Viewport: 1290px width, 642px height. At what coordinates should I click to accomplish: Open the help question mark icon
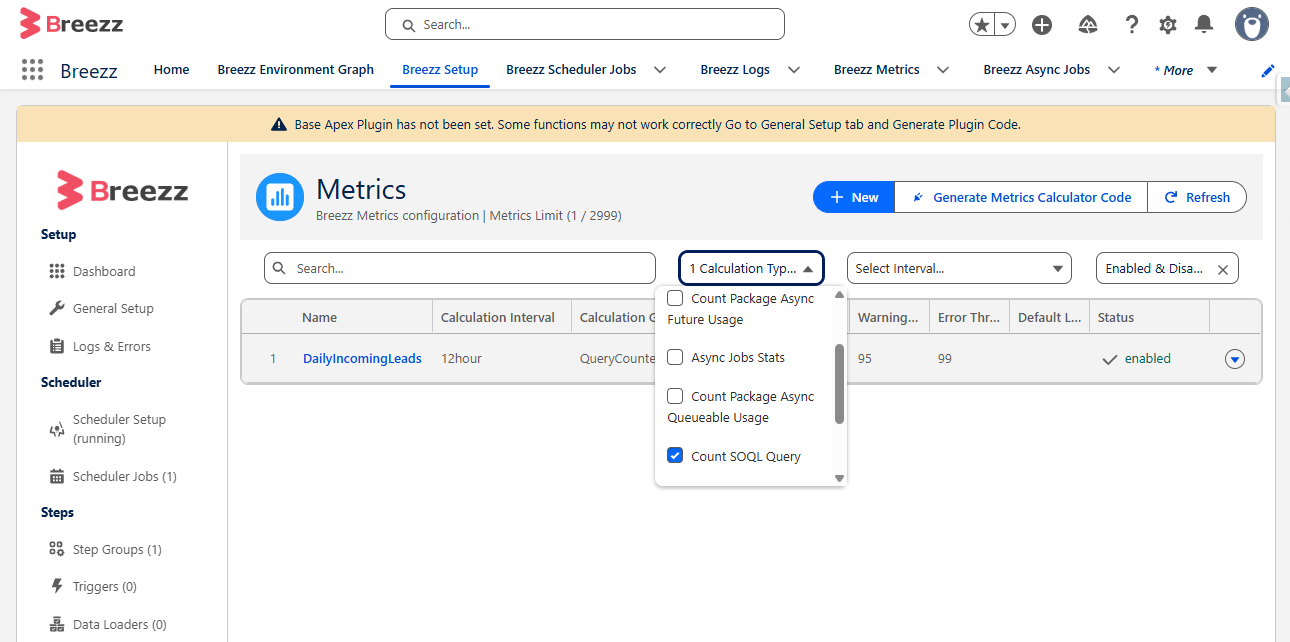[x=1131, y=25]
